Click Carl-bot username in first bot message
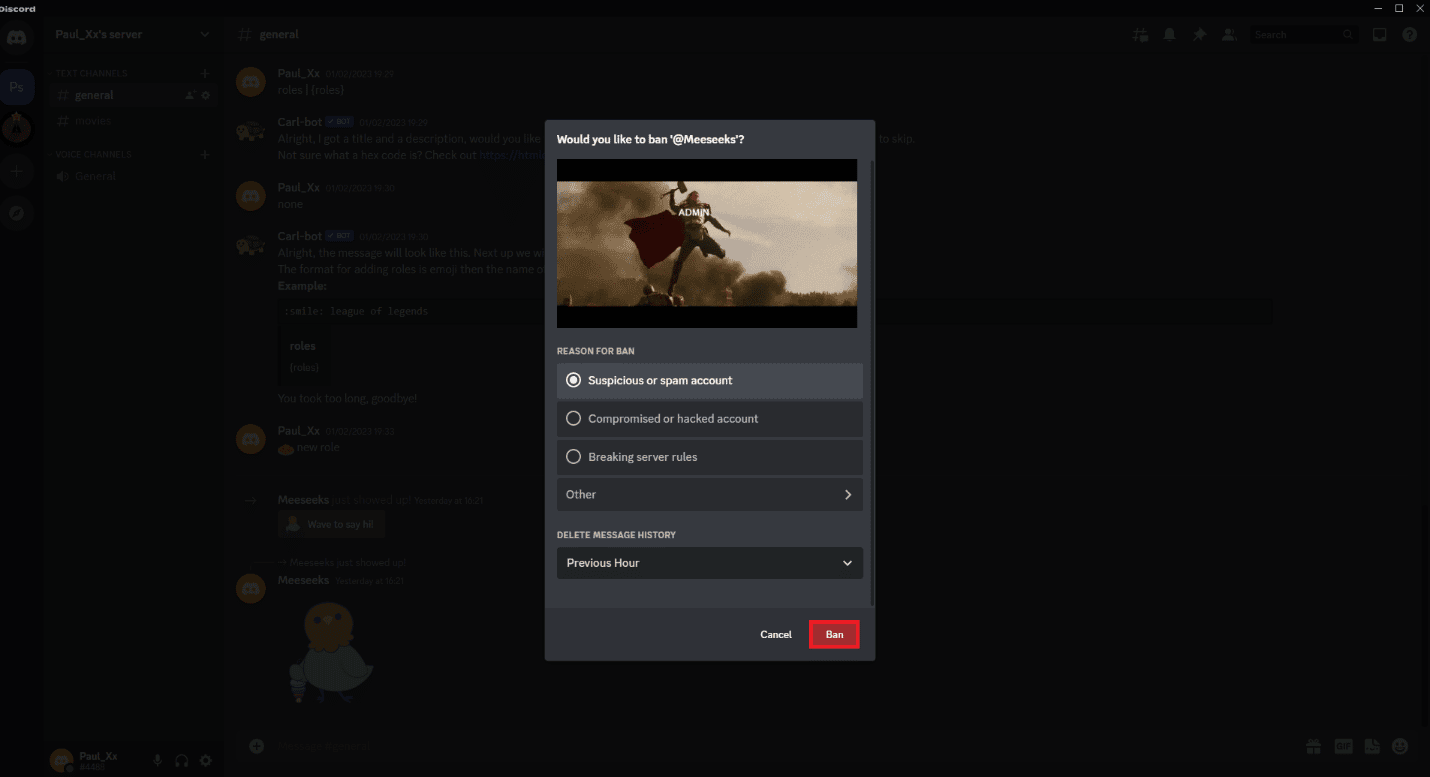Image resolution: width=1430 pixels, height=777 pixels. [299, 122]
